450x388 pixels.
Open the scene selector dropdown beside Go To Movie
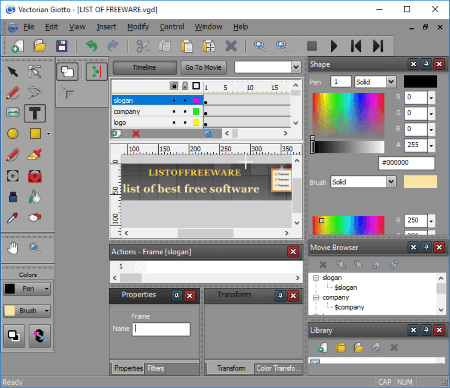[x=296, y=67]
